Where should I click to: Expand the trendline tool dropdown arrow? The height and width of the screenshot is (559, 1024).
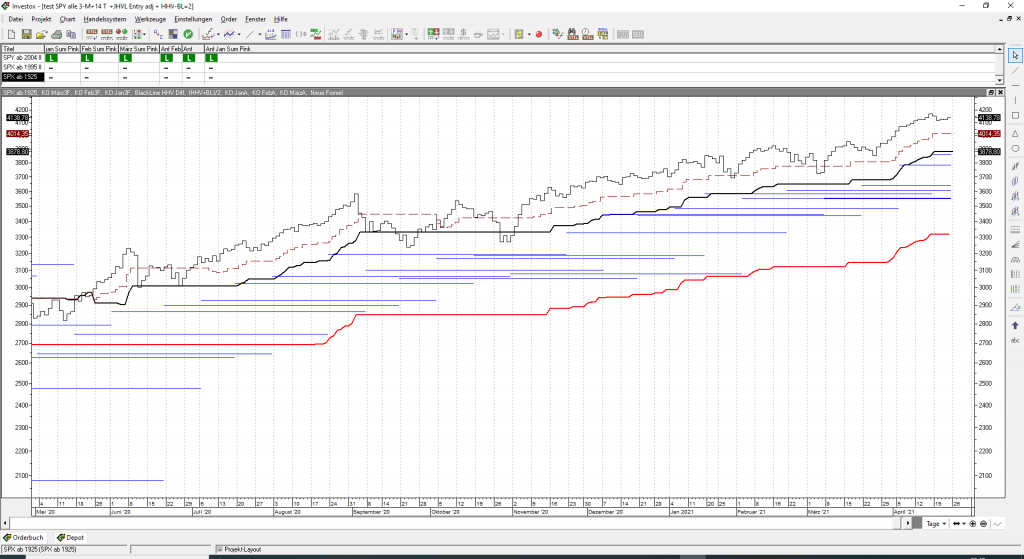[x=260, y=34]
